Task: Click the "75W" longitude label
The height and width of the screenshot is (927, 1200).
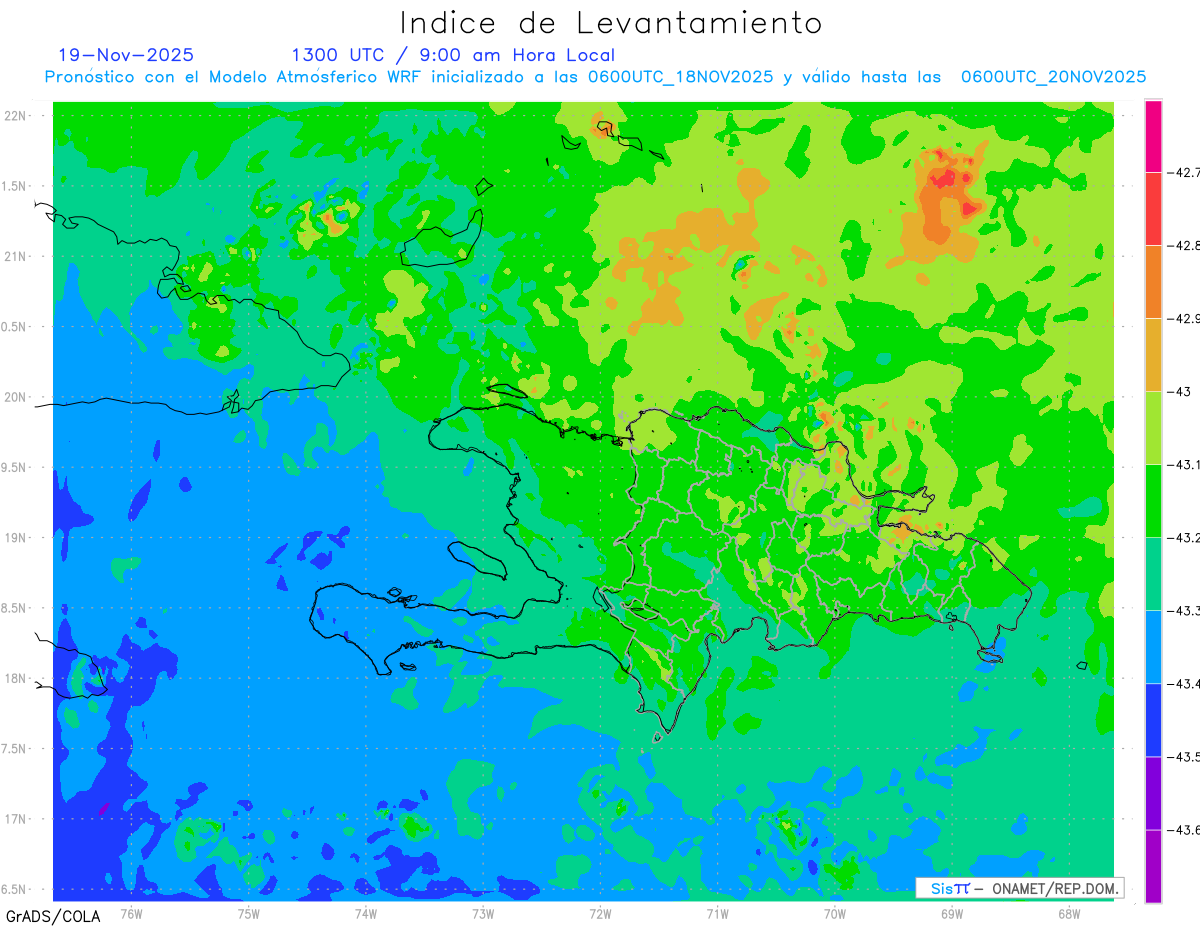Action: (248, 913)
